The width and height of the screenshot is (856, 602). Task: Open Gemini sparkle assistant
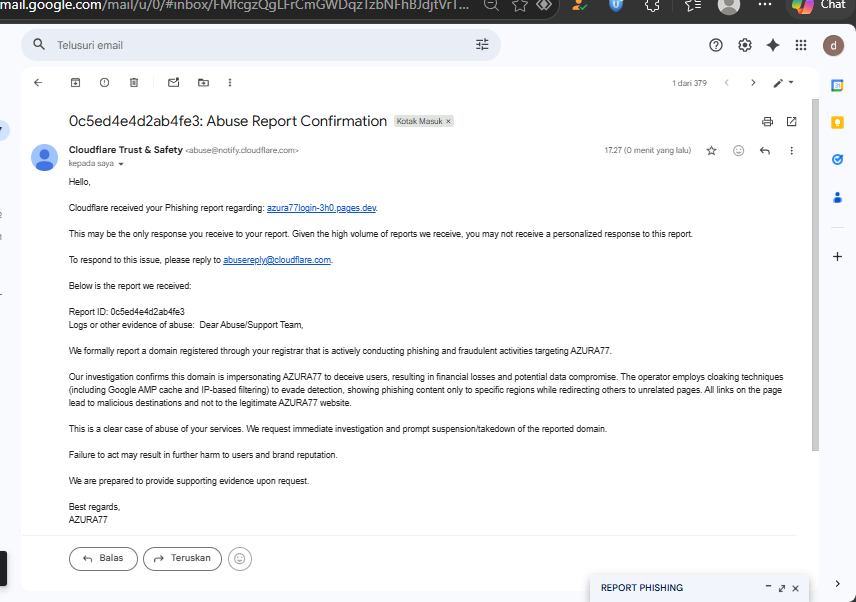(773, 45)
